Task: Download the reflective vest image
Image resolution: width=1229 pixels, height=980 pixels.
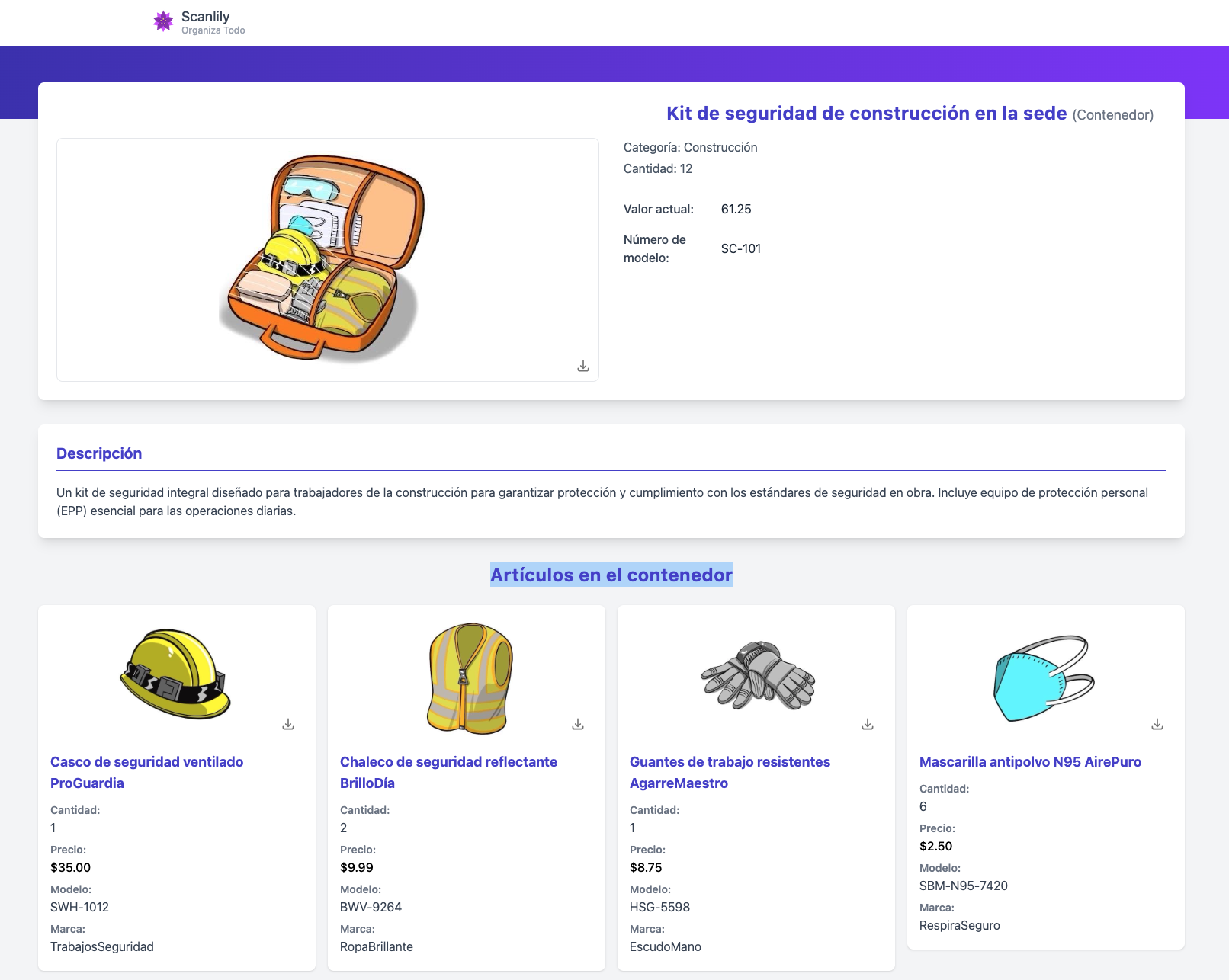Action: (578, 724)
